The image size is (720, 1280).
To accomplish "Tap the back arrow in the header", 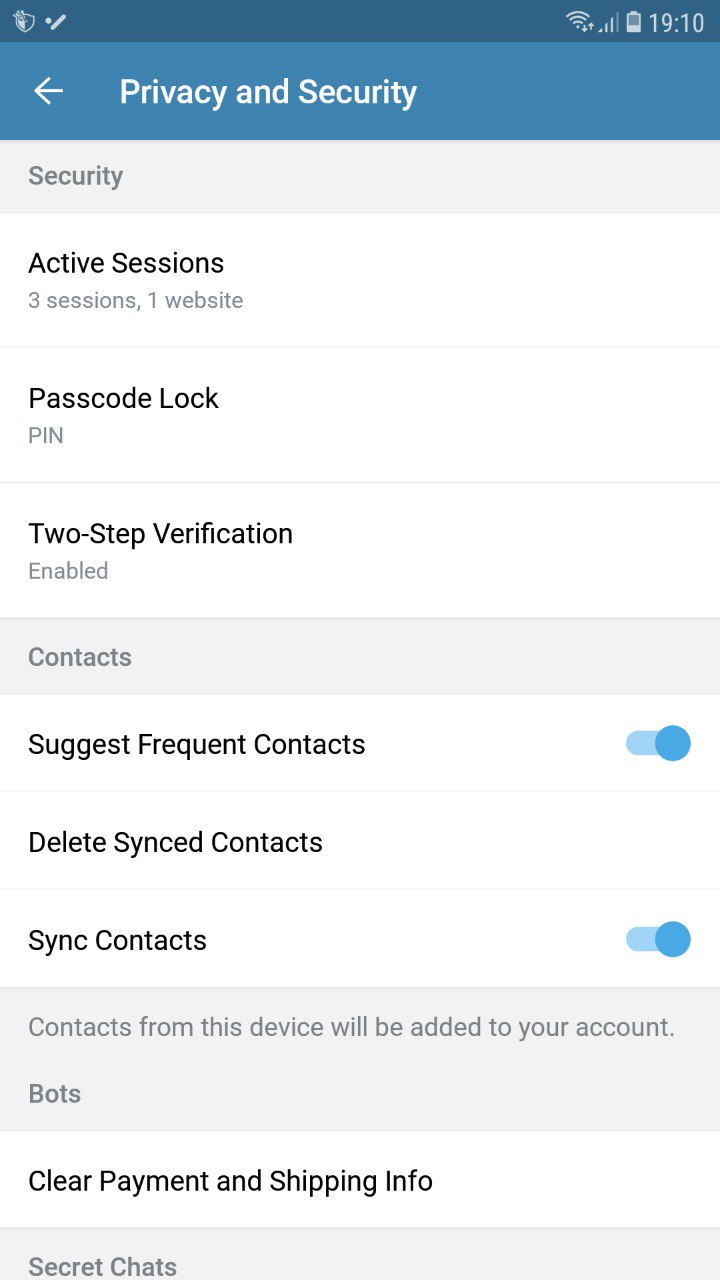I will tap(48, 91).
